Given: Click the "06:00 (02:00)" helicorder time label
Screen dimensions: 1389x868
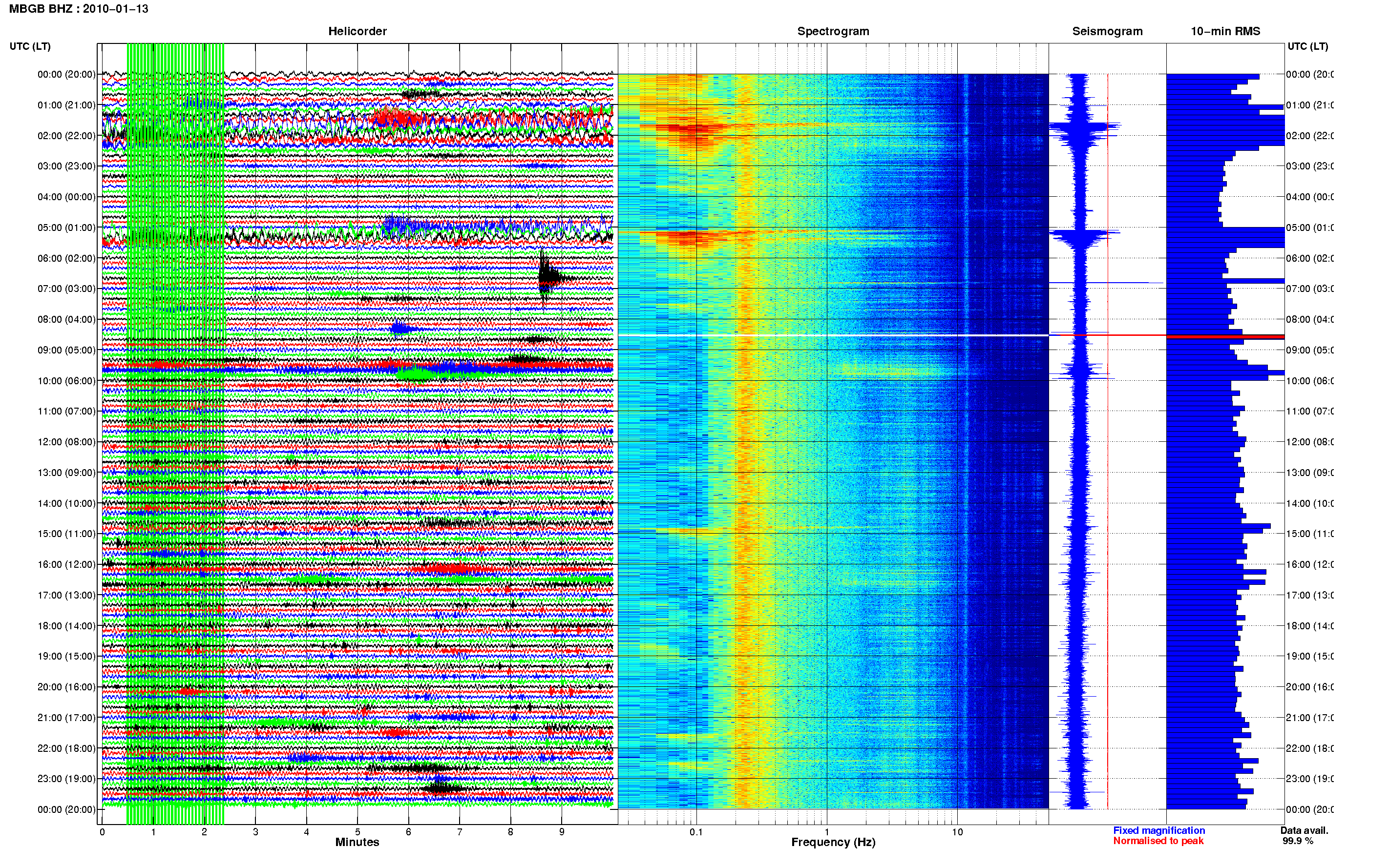Looking at the screenshot, I should [66, 258].
